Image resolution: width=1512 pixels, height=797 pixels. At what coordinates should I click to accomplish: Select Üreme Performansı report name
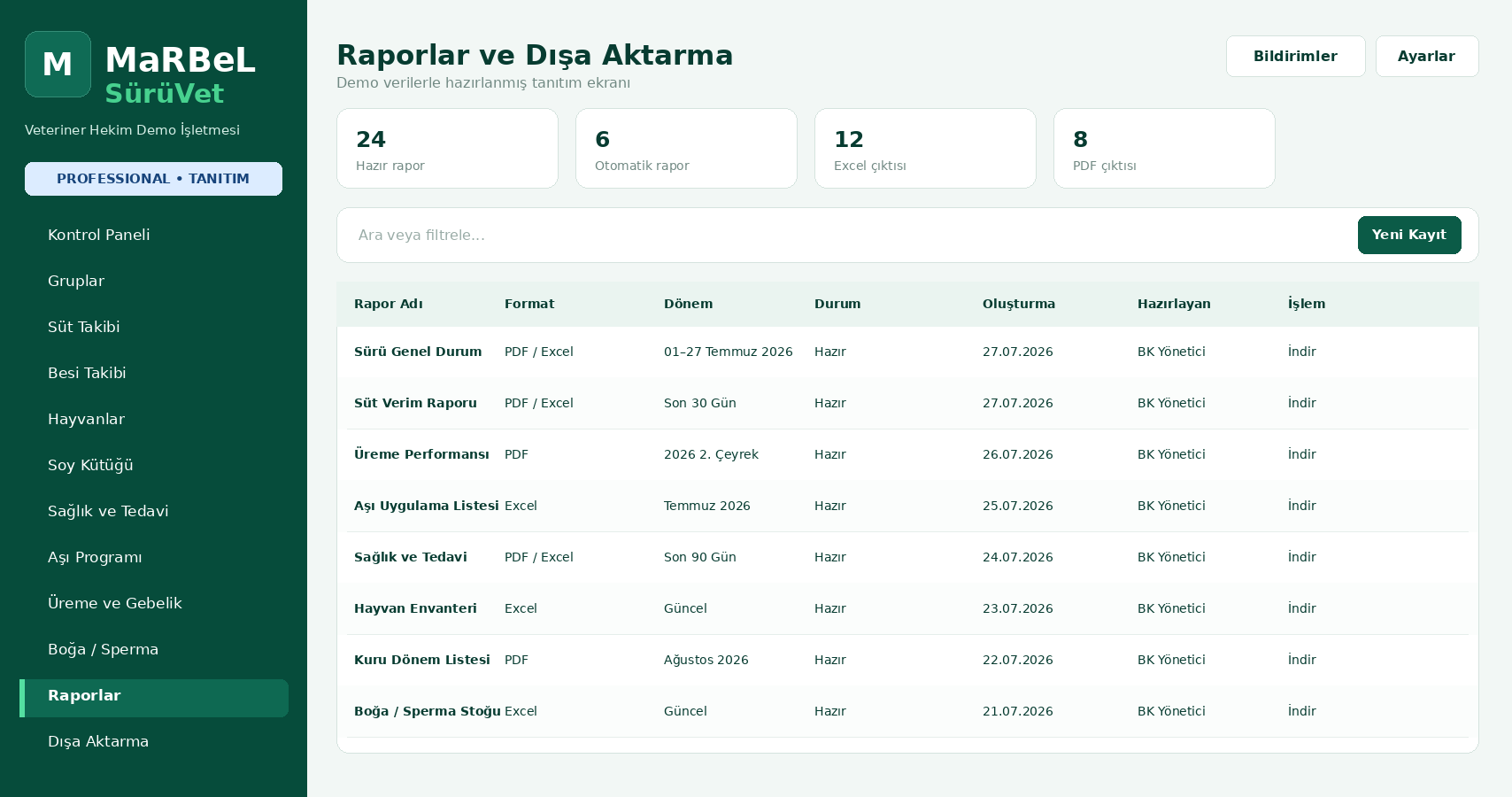(421, 454)
